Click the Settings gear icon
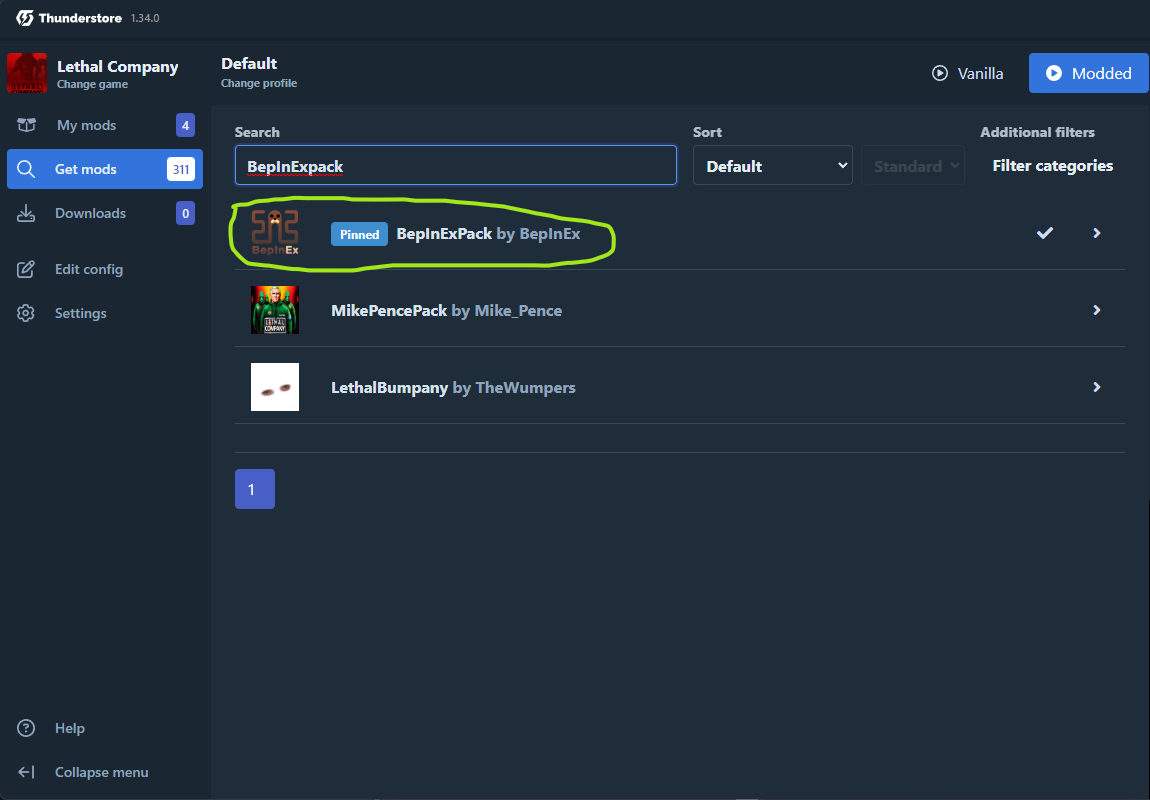 click(x=26, y=313)
